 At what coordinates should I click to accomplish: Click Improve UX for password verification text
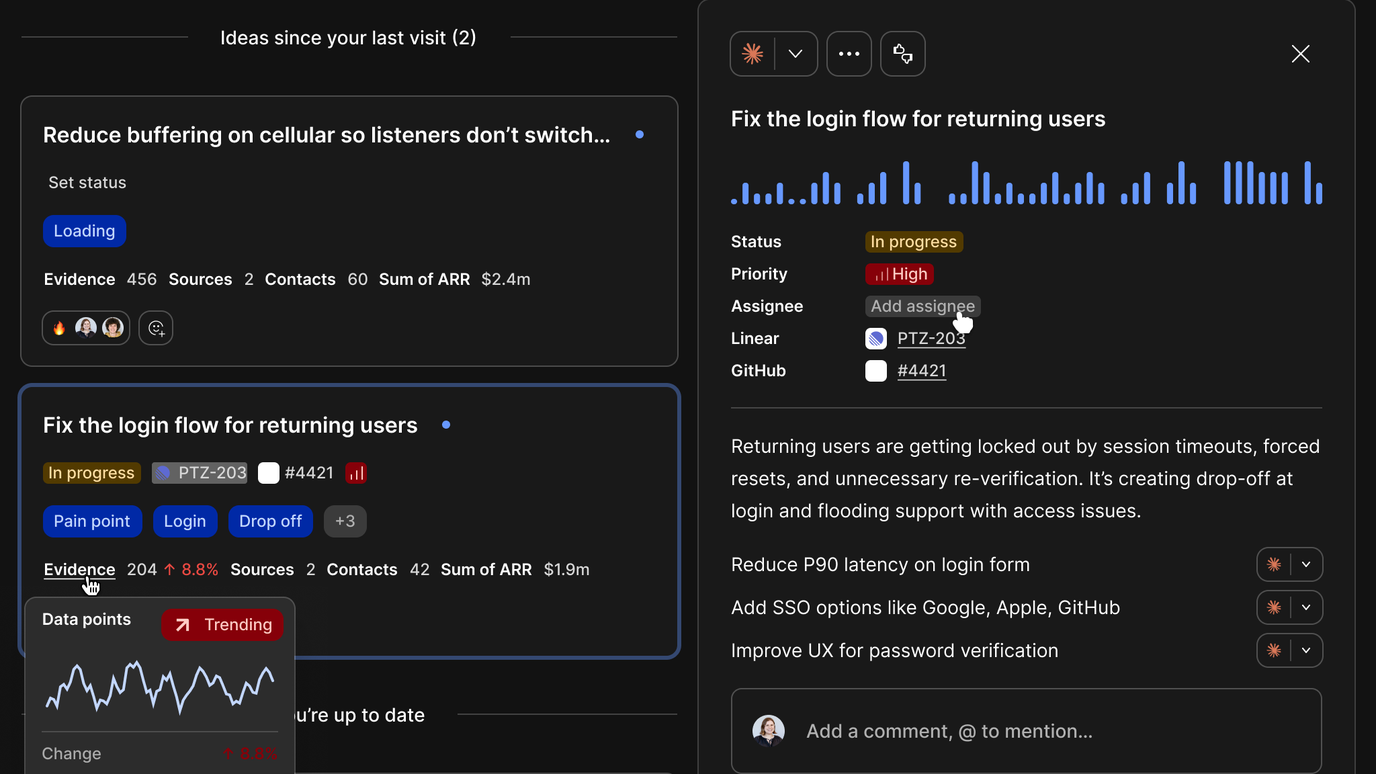[894, 651]
